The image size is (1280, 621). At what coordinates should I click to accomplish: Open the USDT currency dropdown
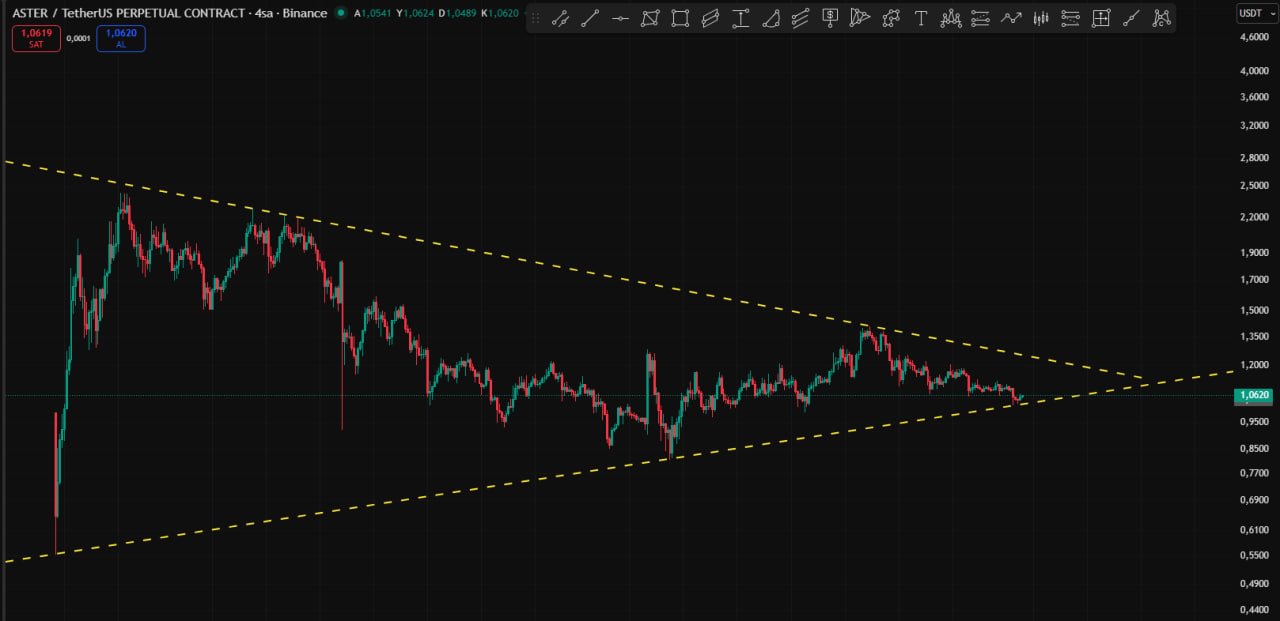(1256, 13)
